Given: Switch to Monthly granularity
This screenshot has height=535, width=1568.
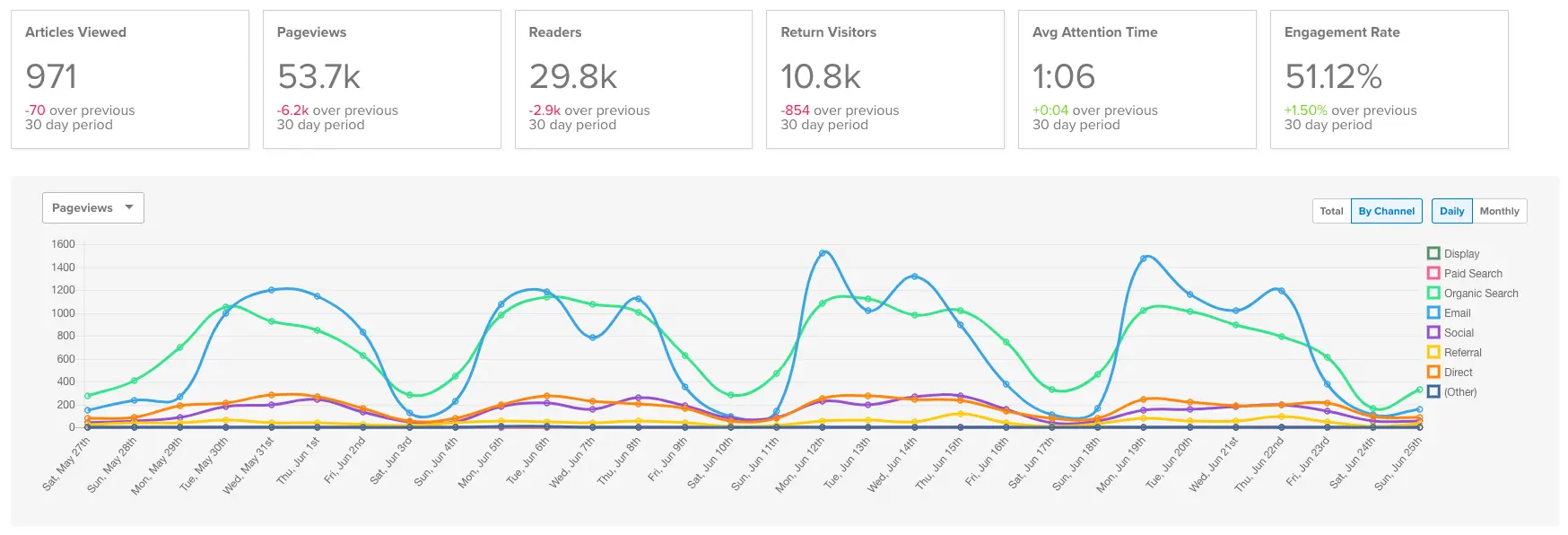Looking at the screenshot, I should point(1500,211).
